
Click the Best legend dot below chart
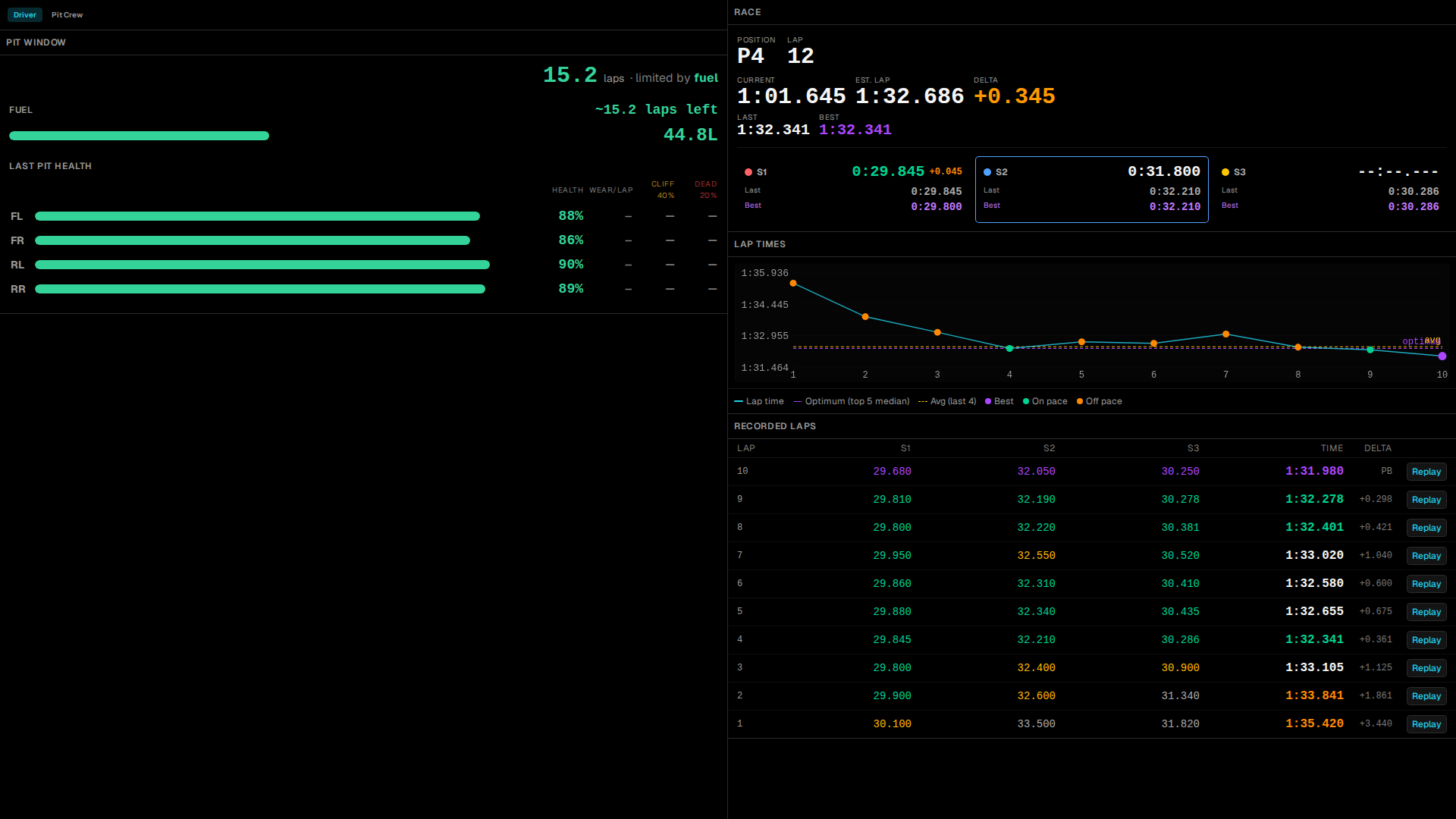coord(988,402)
